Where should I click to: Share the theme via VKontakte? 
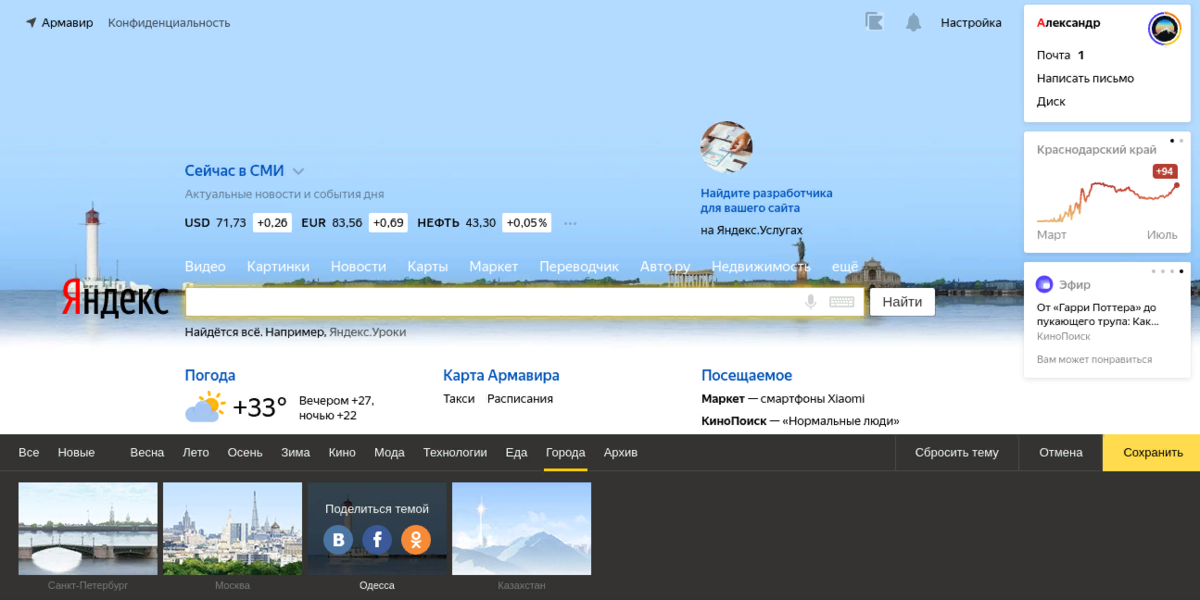(x=338, y=540)
